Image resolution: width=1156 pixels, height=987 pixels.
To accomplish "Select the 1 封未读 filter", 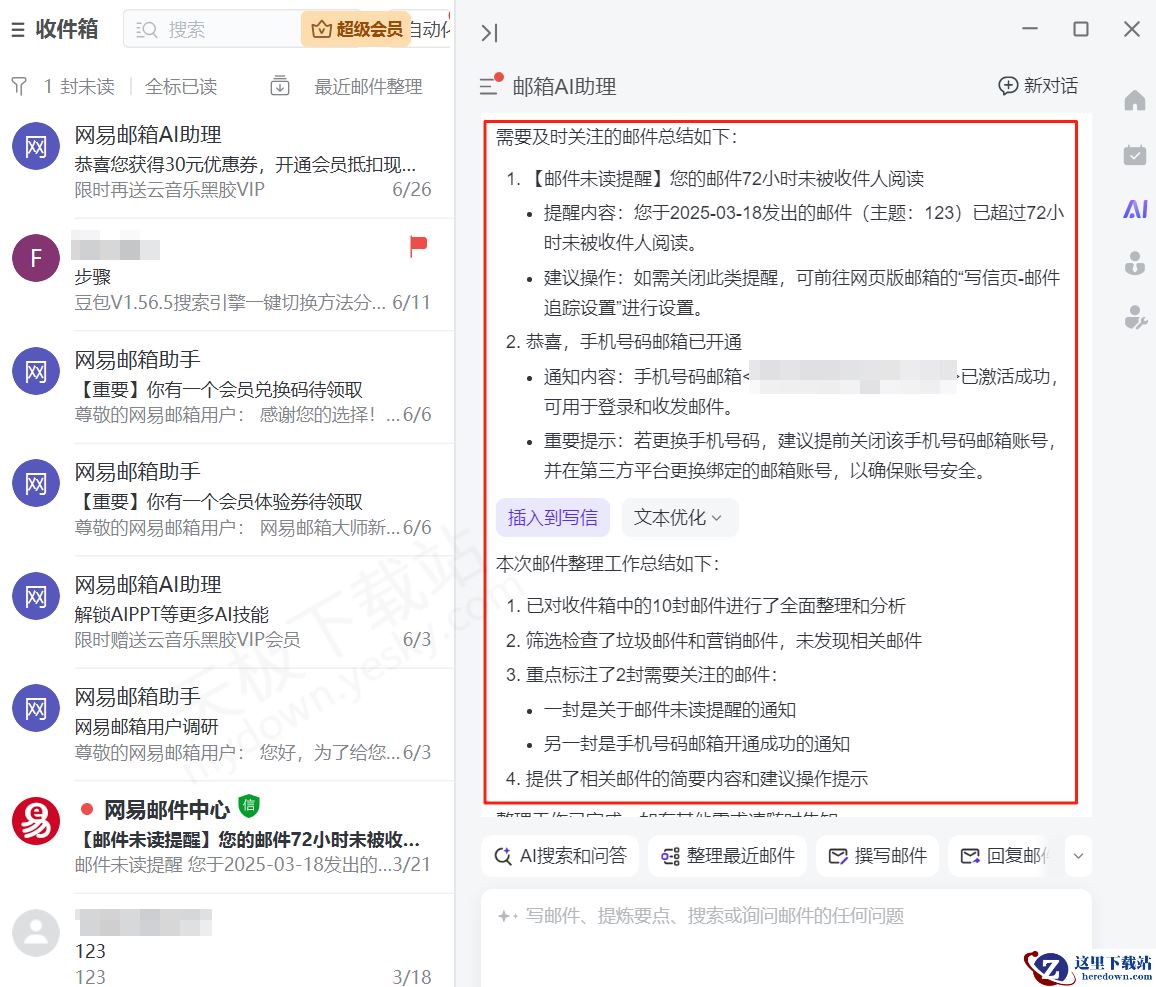I will [x=79, y=86].
